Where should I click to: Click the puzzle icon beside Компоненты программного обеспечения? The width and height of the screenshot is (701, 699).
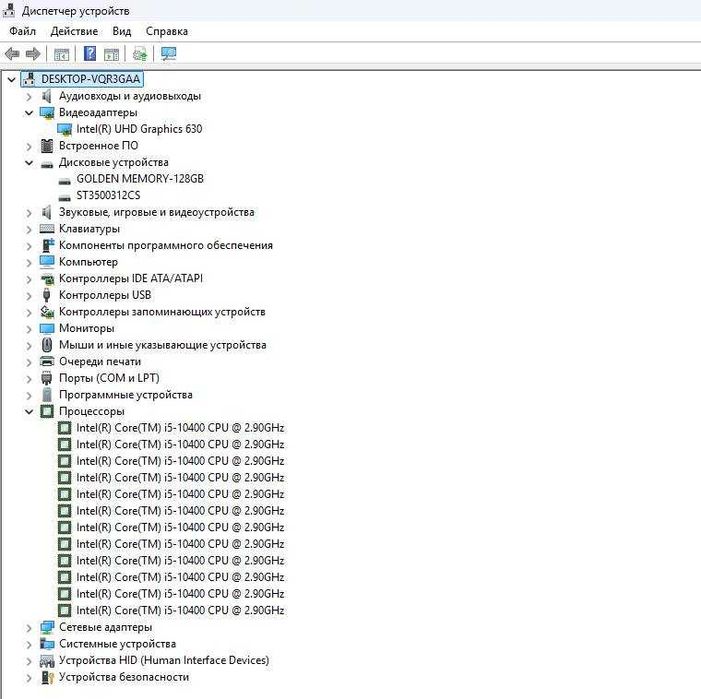tap(47, 245)
